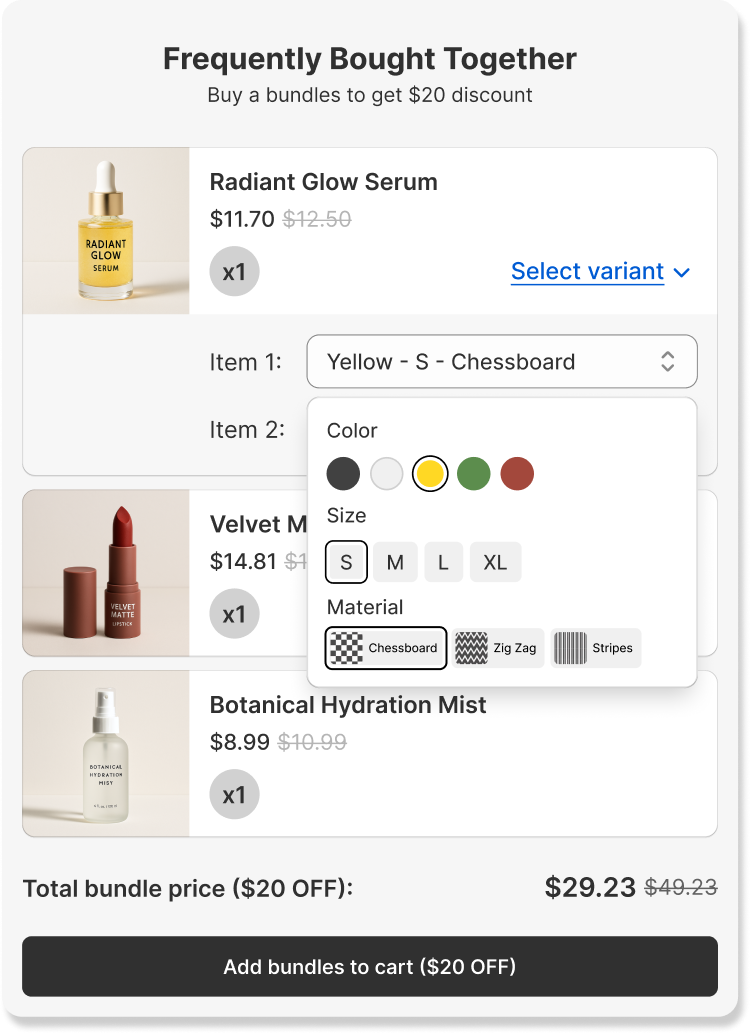Click the Select variant link
The image size is (751, 1034).
(587, 271)
